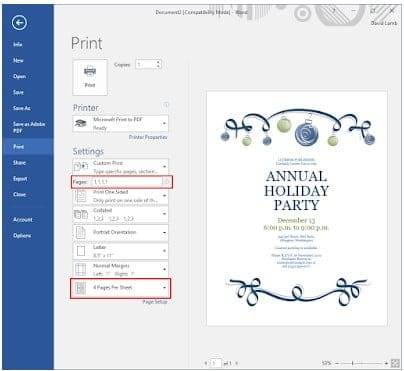
Task: Open the Collated setting dropdown
Action: (x=121, y=214)
